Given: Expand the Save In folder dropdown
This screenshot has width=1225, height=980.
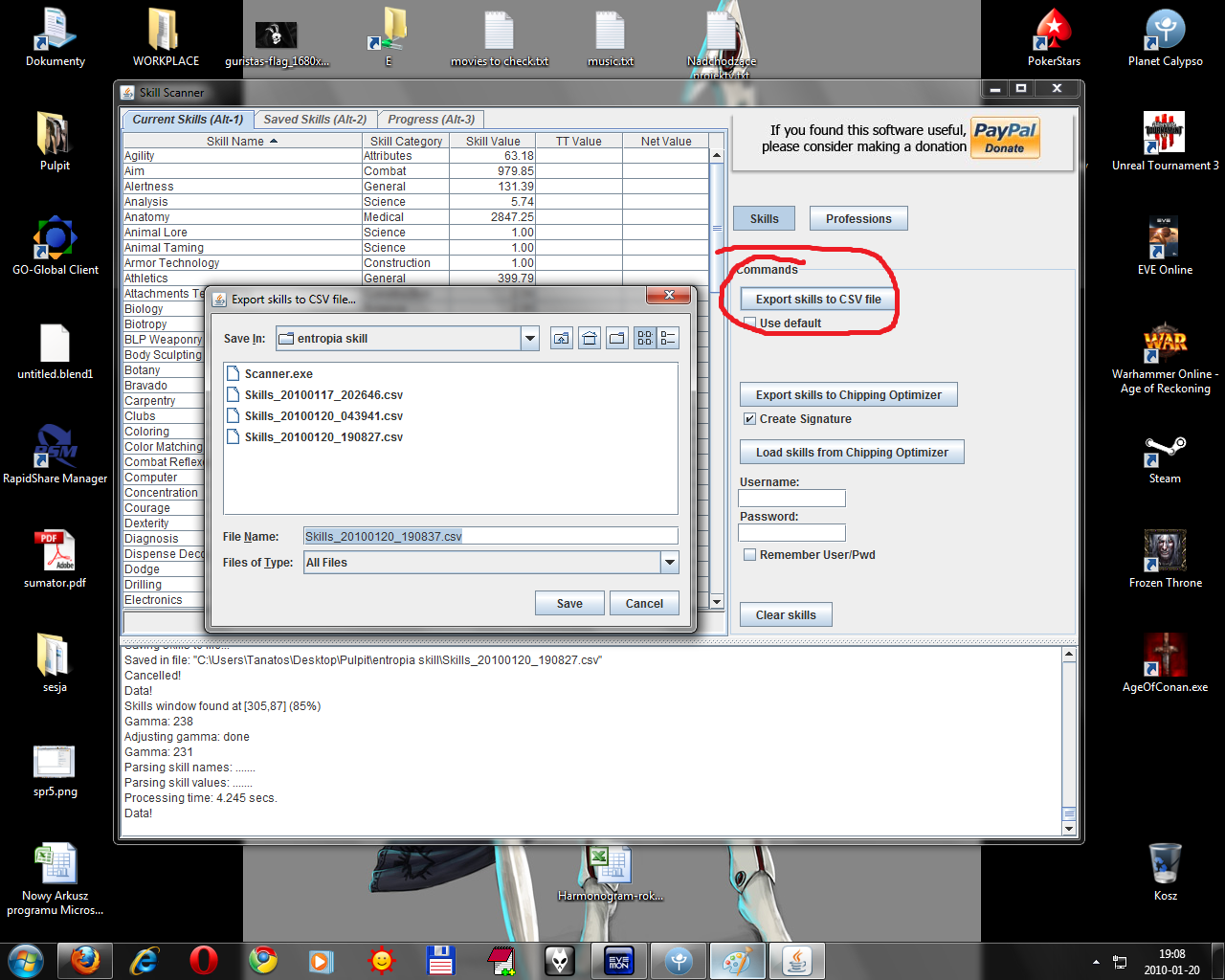Looking at the screenshot, I should coord(530,338).
